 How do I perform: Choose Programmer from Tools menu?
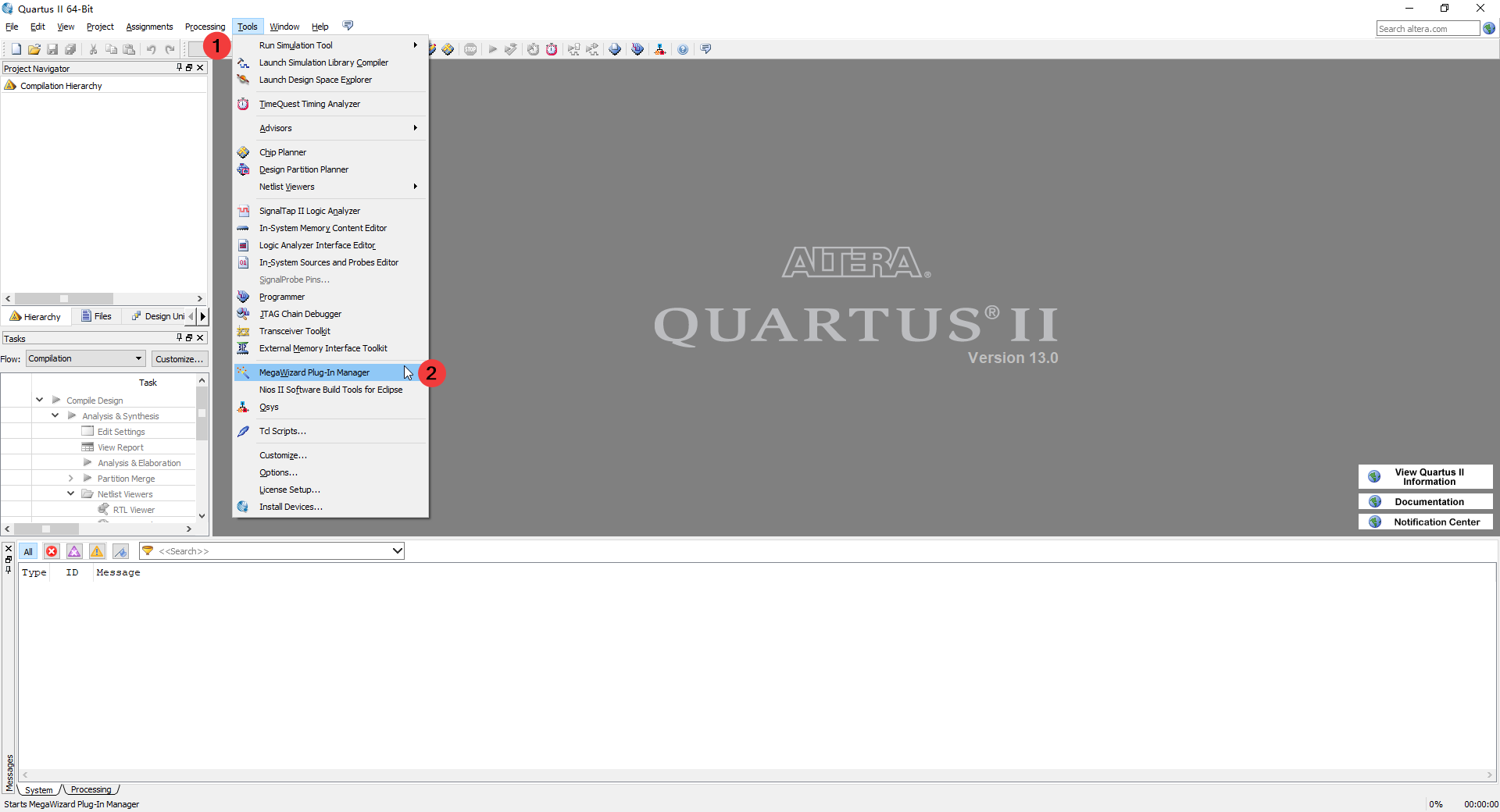[x=331, y=297]
